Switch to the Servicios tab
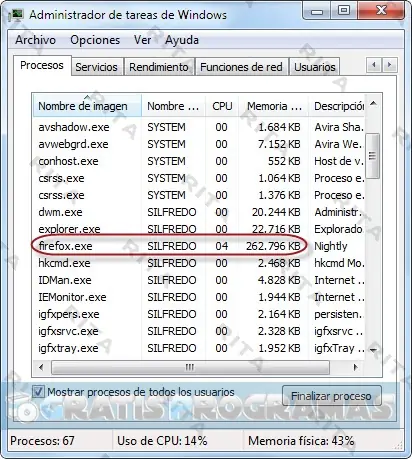The image size is (412, 459). [x=96, y=67]
